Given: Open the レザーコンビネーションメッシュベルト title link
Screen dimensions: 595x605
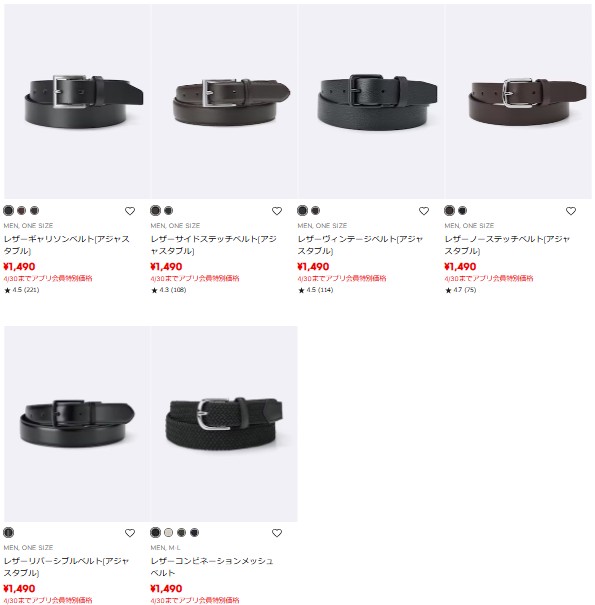Looking at the screenshot, I should tap(212, 566).
